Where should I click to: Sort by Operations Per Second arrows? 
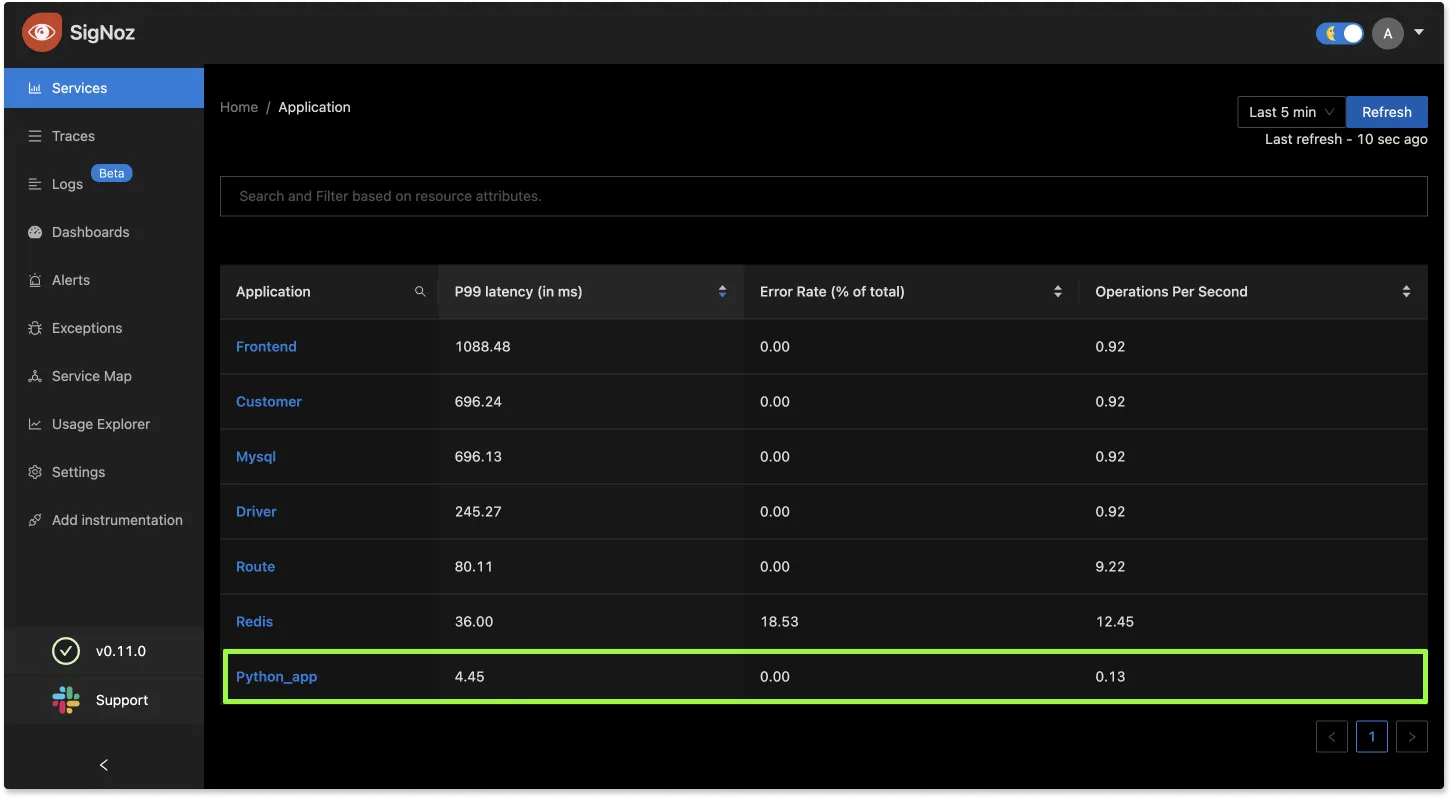pyautogui.click(x=1406, y=292)
